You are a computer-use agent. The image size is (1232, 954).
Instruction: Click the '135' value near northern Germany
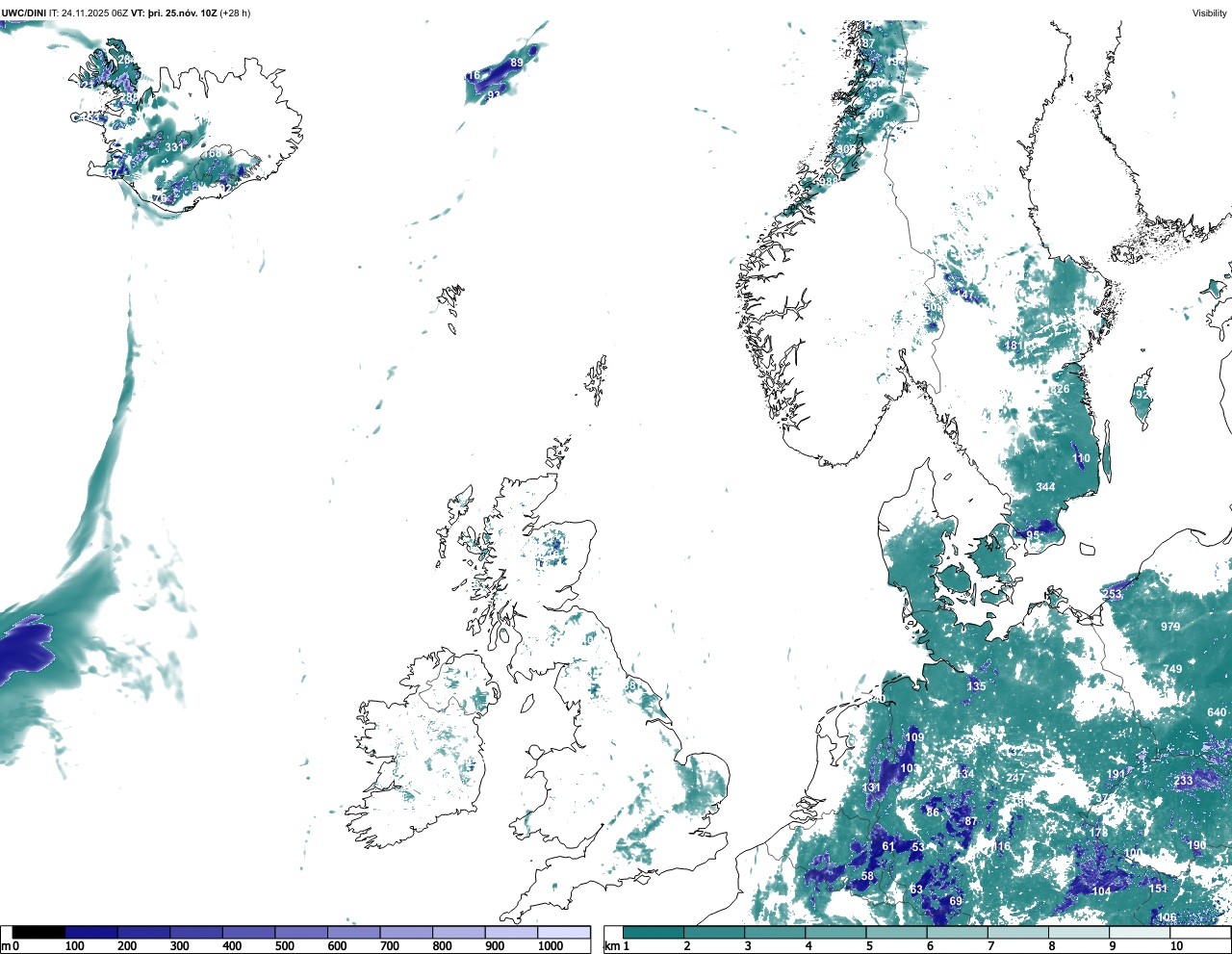(x=976, y=686)
